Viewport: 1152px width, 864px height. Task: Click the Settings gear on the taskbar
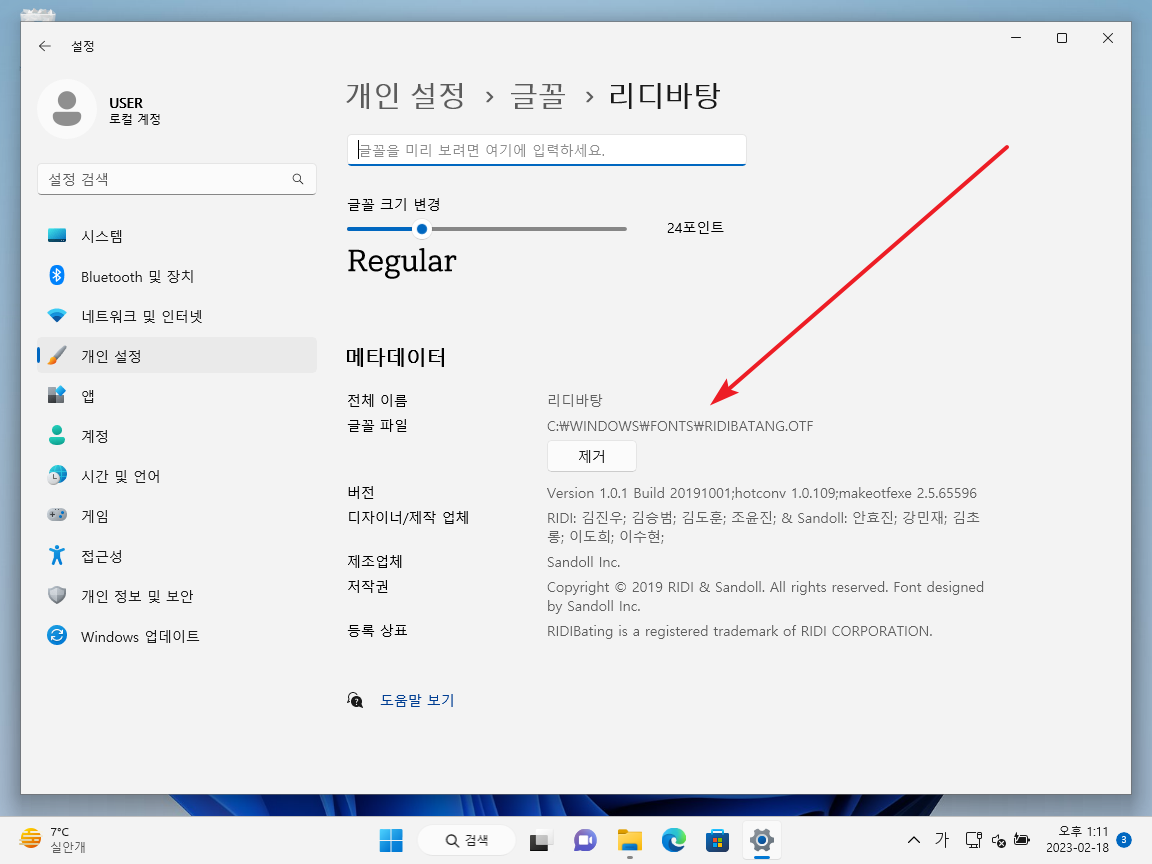762,840
